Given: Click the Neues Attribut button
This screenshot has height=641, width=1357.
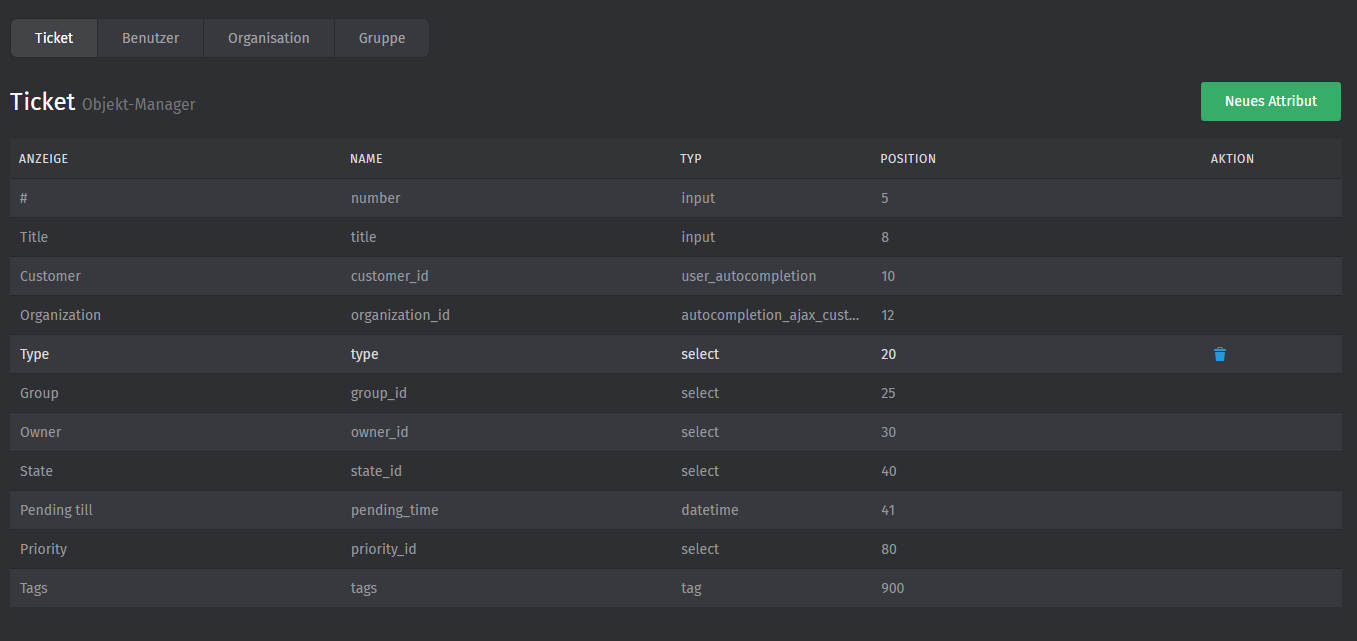Looking at the screenshot, I should [1271, 101].
